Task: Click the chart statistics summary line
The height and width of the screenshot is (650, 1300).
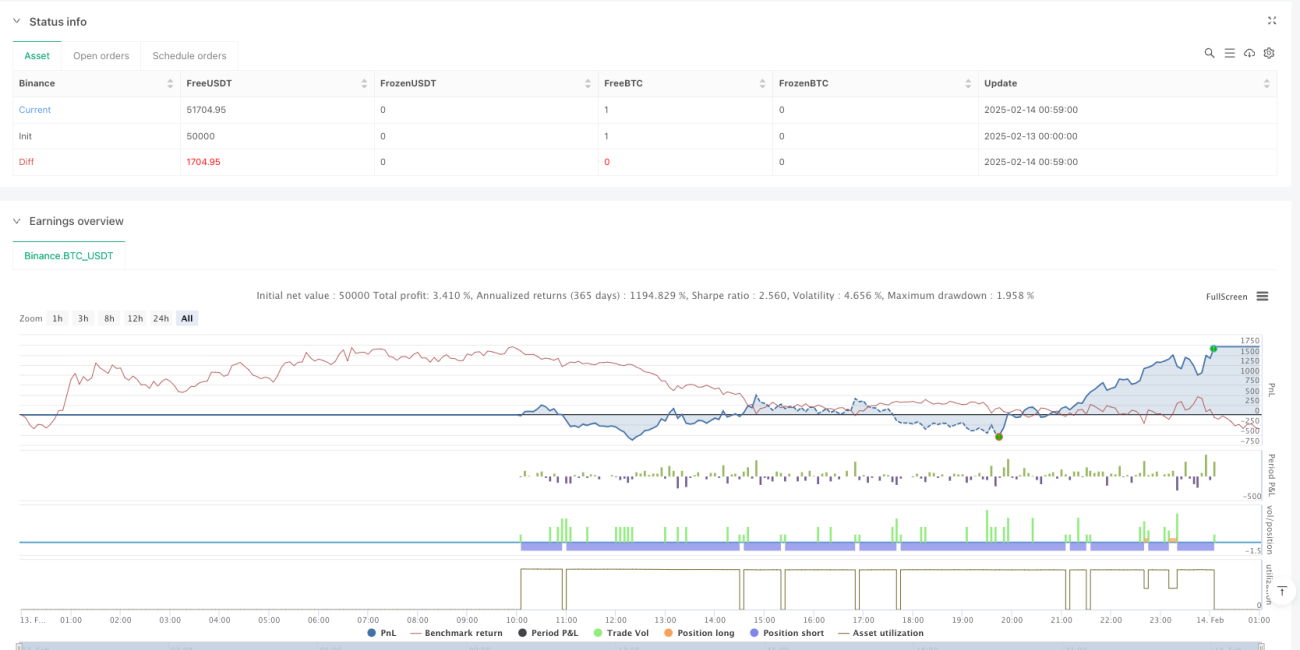Action: pos(645,296)
